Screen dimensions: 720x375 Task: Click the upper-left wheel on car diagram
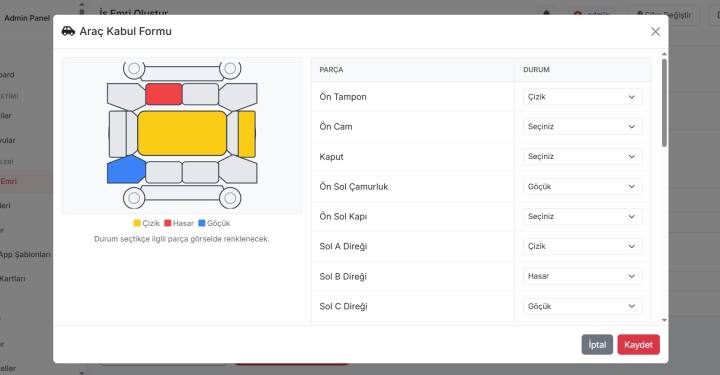click(134, 69)
